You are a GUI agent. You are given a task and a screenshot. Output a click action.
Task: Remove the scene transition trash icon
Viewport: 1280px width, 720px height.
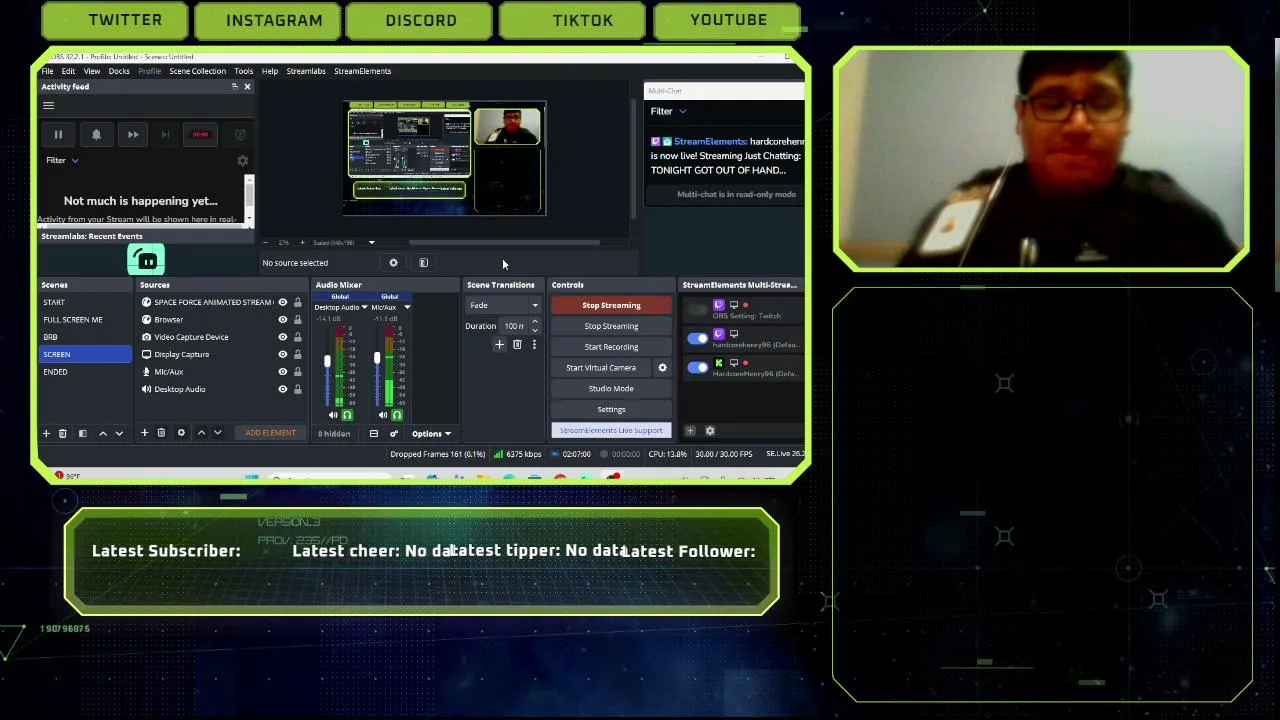pyautogui.click(x=517, y=345)
